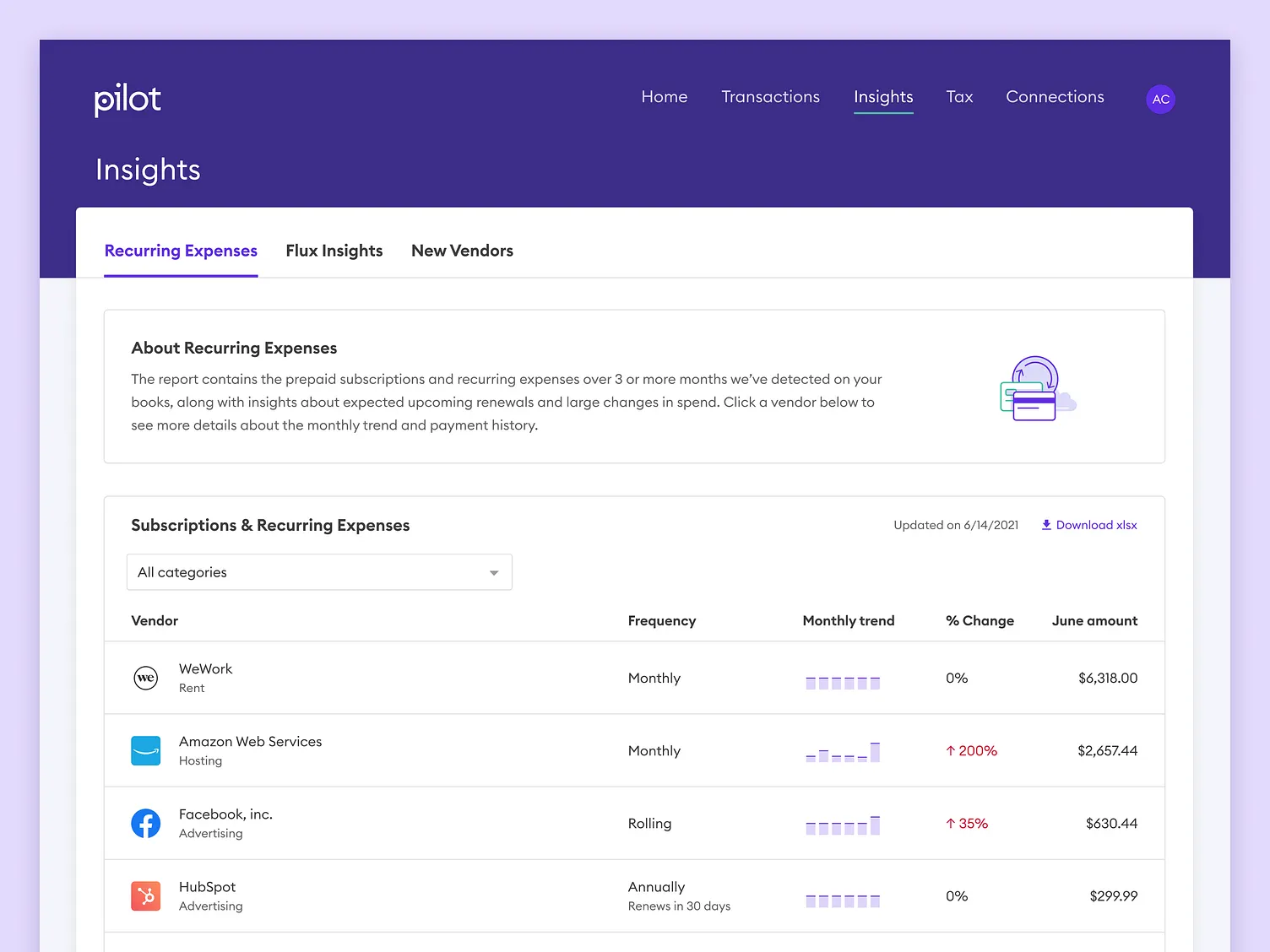Click Amazon Web Services trend bar chart

point(843,752)
